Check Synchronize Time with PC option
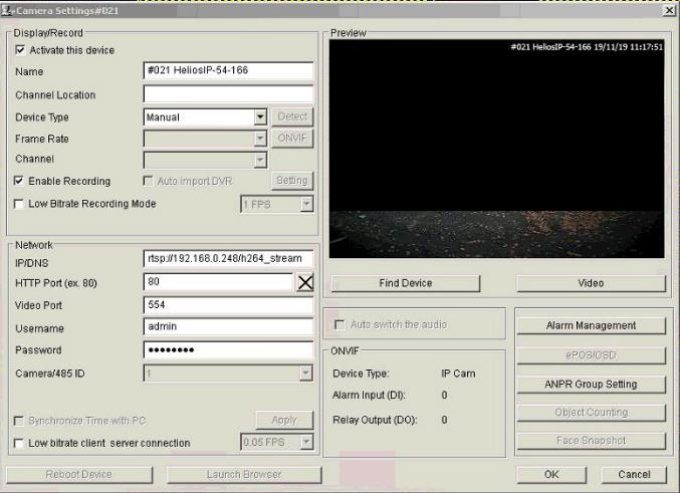The image size is (680, 493). pyautogui.click(x=19, y=421)
